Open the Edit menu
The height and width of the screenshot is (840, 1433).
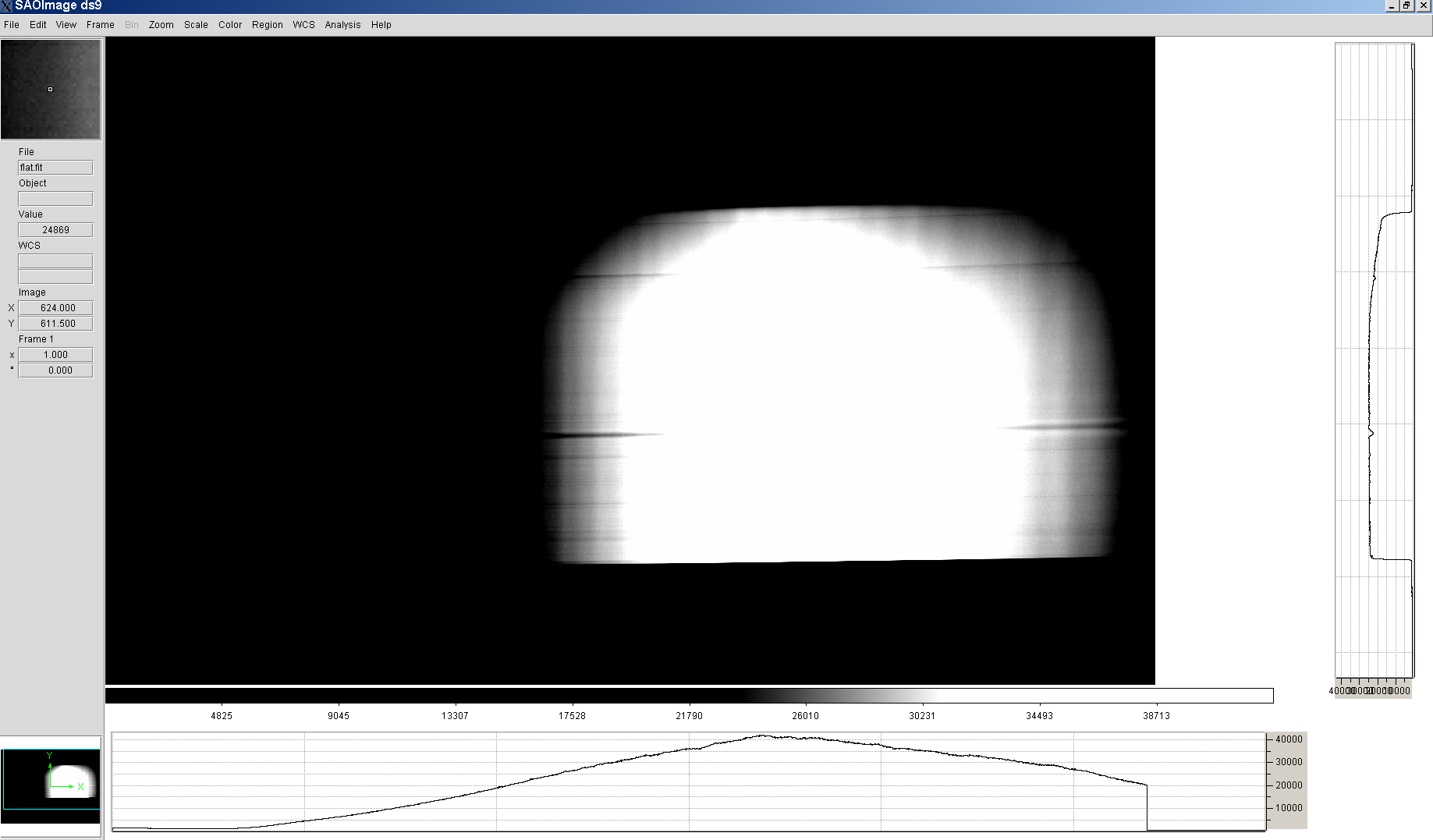click(37, 25)
